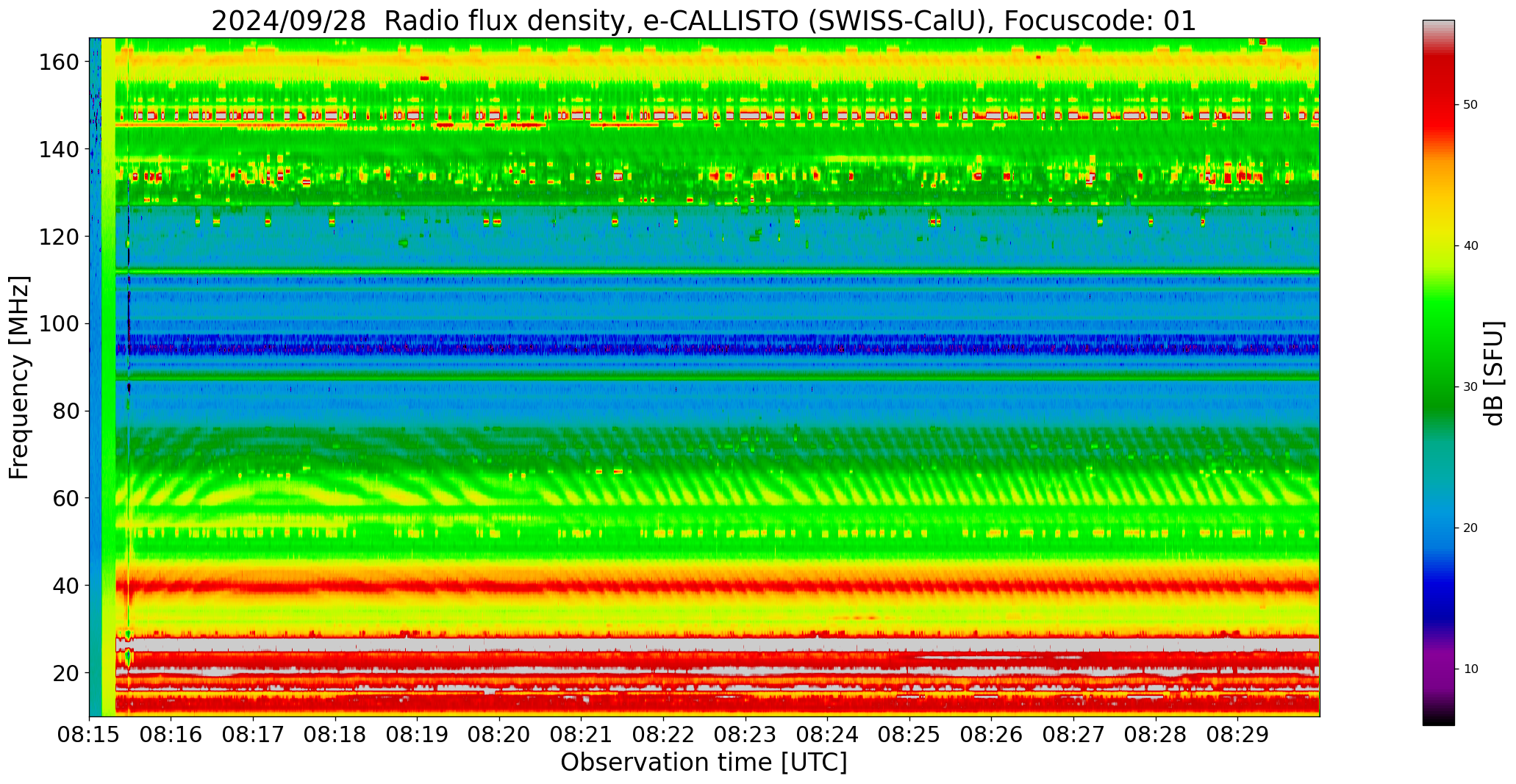Screen dimensions: 1516x784
Task: Click the 20 frequency tick label
Action: [66, 673]
